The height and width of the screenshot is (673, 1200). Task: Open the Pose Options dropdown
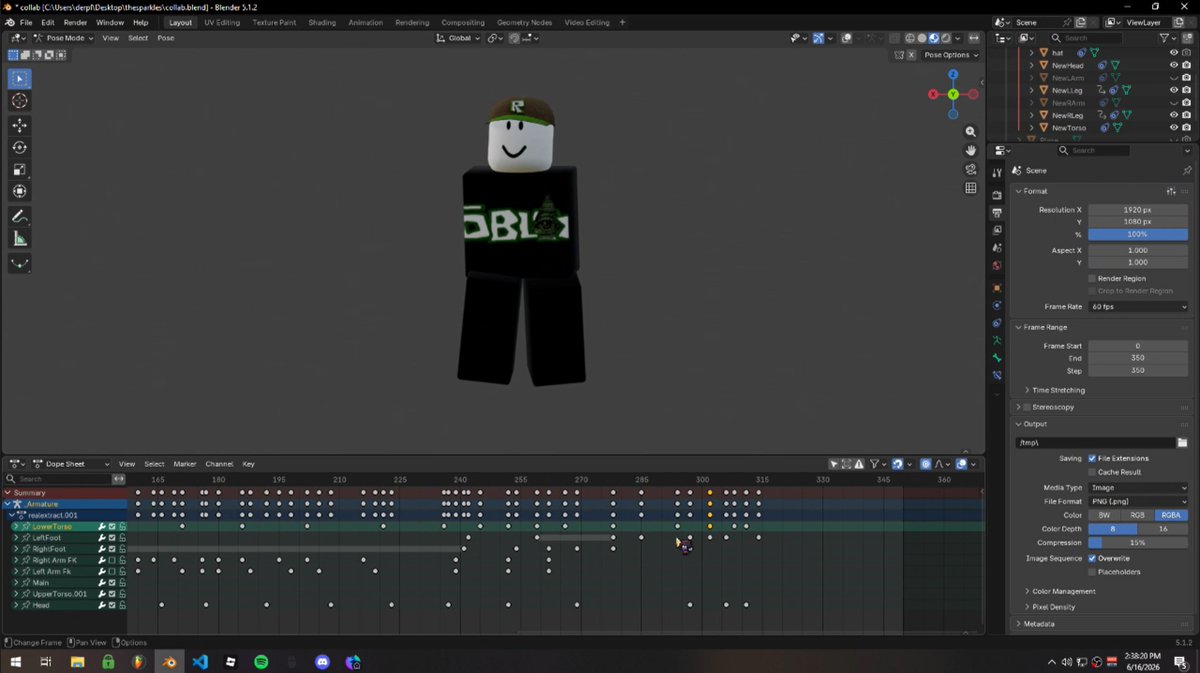tap(949, 55)
